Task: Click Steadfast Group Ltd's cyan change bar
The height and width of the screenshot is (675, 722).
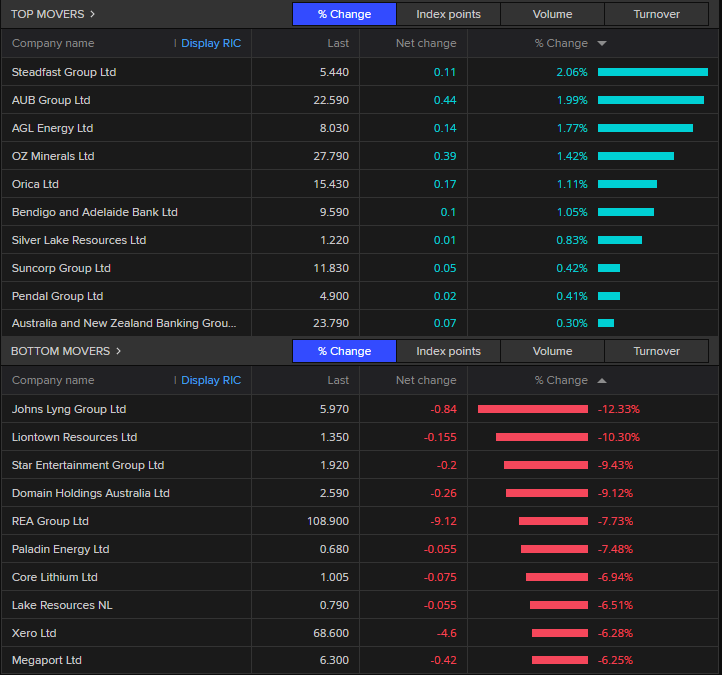Action: point(652,72)
